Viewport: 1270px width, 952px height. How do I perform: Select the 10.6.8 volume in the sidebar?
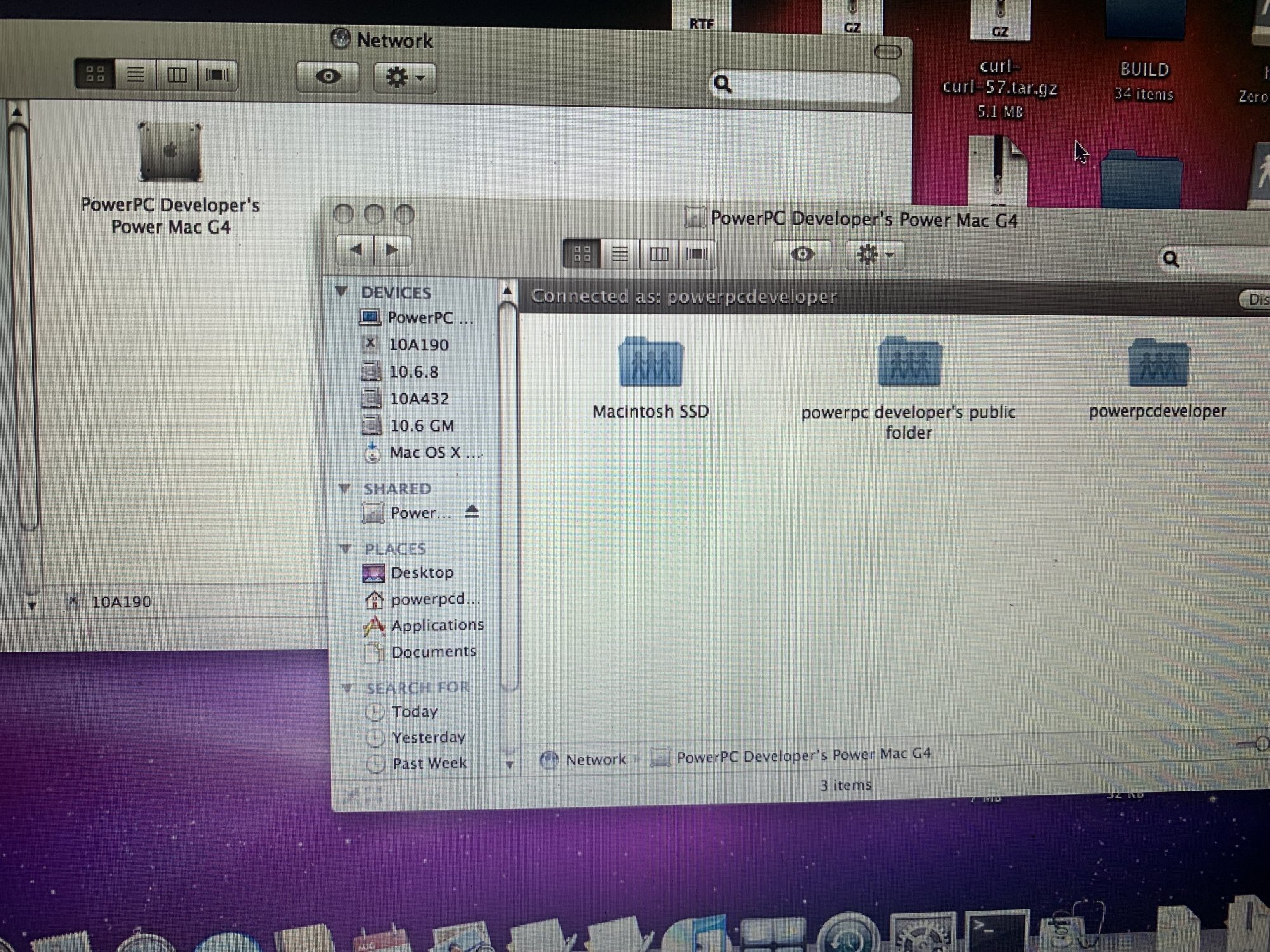(413, 372)
